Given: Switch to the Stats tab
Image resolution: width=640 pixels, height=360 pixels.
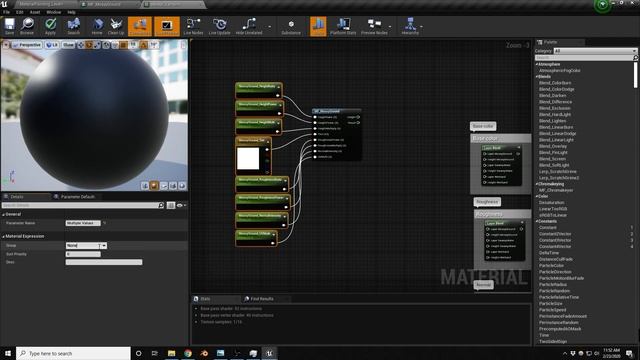Looking at the screenshot, I should coord(216,299).
